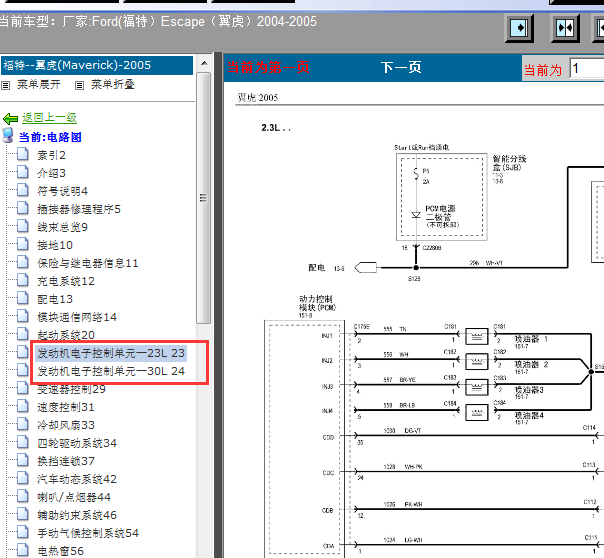Viewport: 604px width, 558px height.
Task: Click the 动力控制模块 (PCM) label in diagram
Action: [x=317, y=303]
